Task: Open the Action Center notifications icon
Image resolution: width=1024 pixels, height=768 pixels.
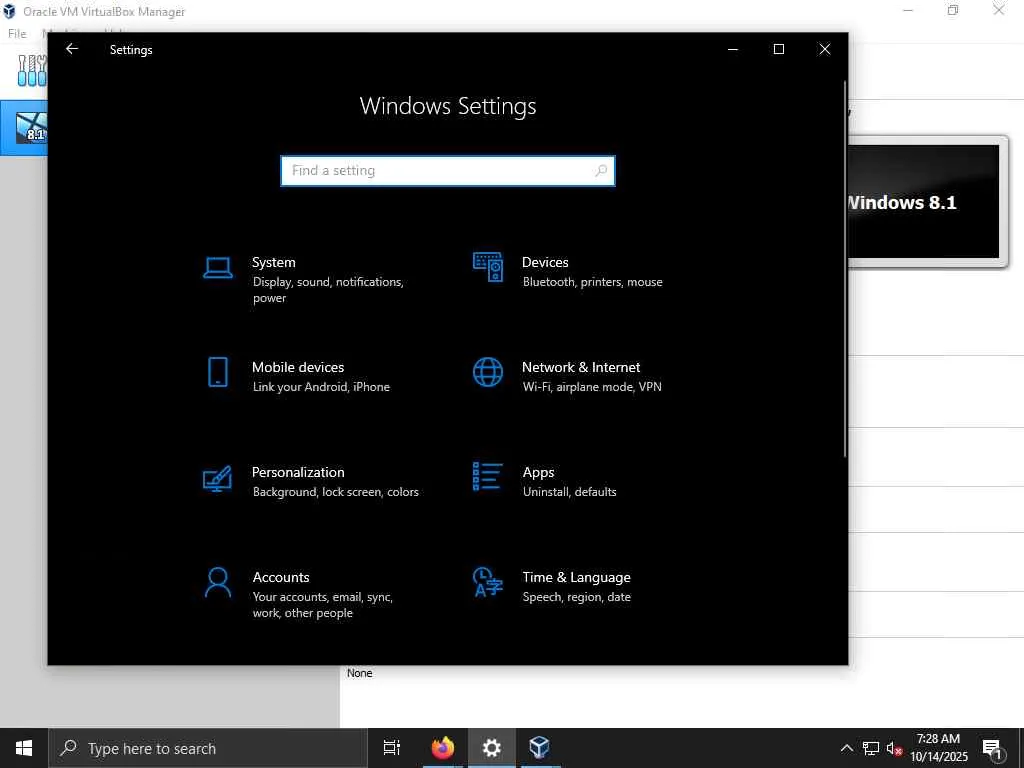Action: pyautogui.click(x=993, y=749)
